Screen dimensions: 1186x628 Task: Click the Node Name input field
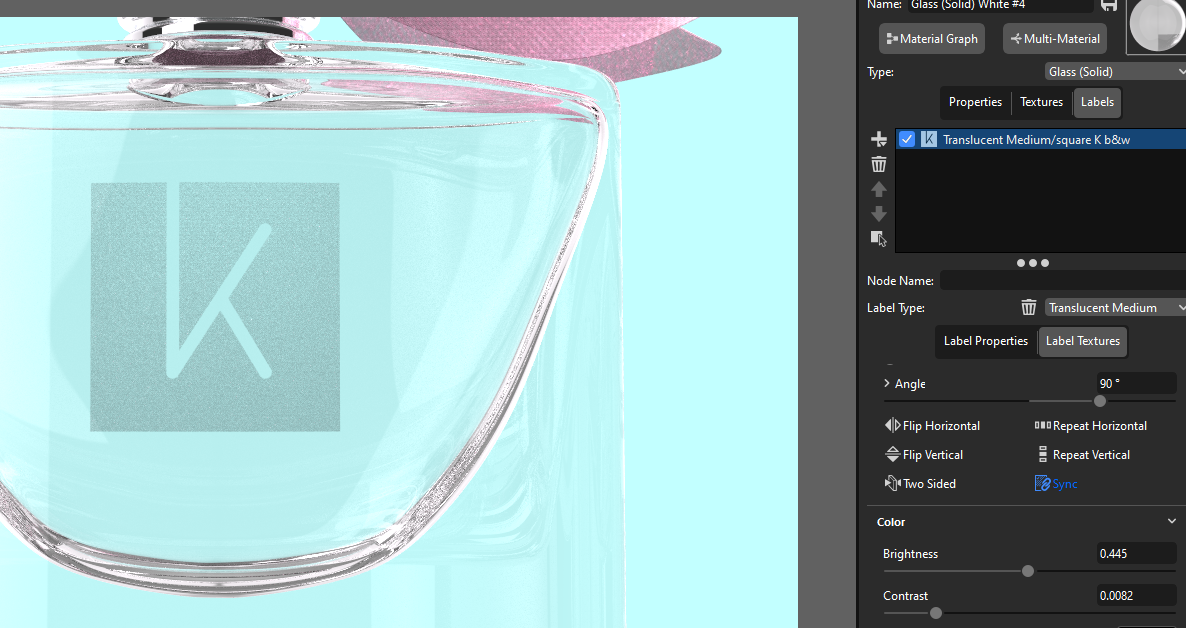point(1062,280)
